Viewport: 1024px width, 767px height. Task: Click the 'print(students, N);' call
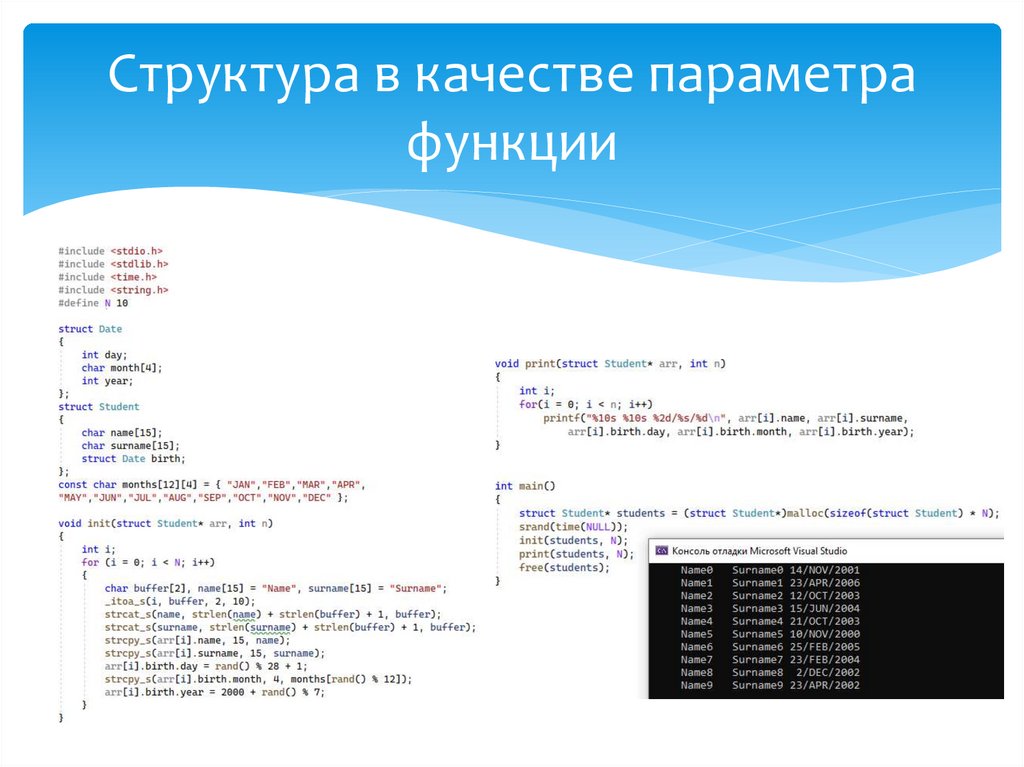tap(577, 554)
